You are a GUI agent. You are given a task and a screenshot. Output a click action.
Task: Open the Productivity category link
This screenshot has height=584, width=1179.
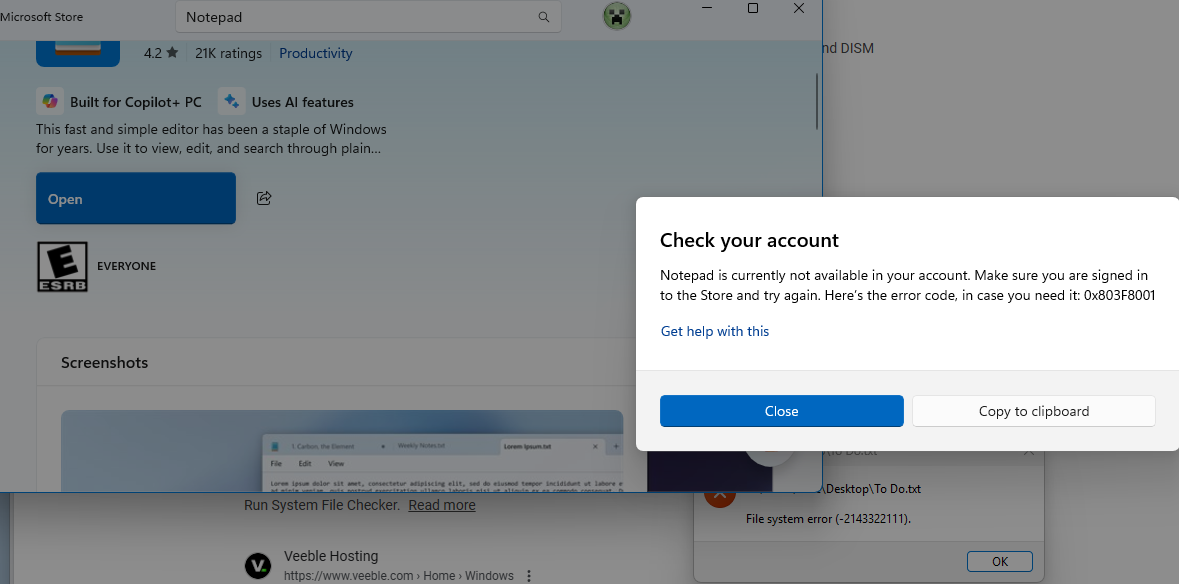coord(316,53)
